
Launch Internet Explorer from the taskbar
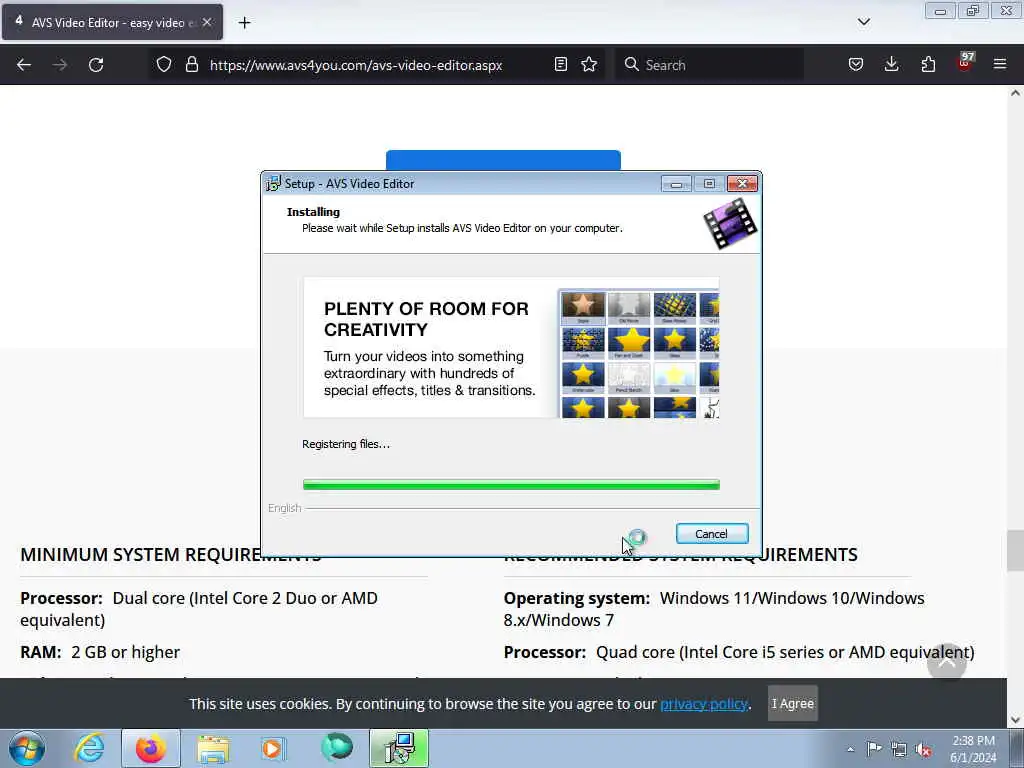click(x=89, y=748)
